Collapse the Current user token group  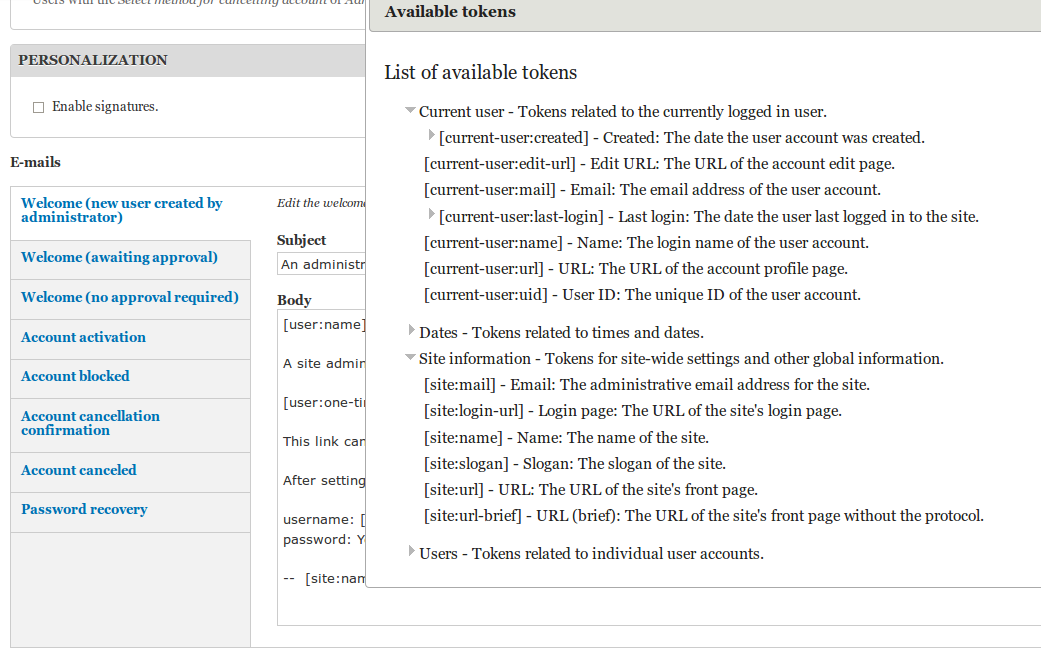410,110
